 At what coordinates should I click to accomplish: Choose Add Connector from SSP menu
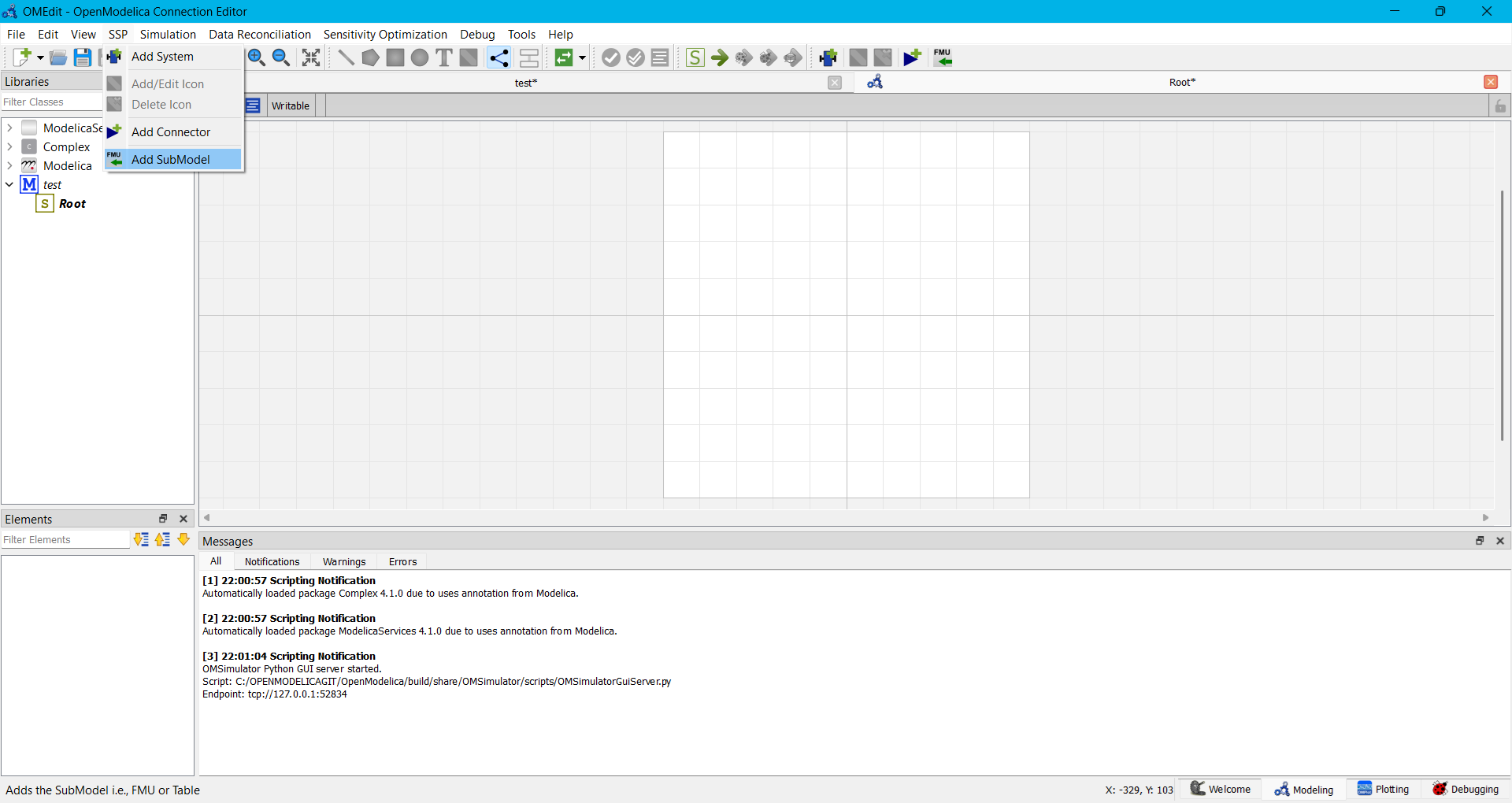click(x=173, y=132)
